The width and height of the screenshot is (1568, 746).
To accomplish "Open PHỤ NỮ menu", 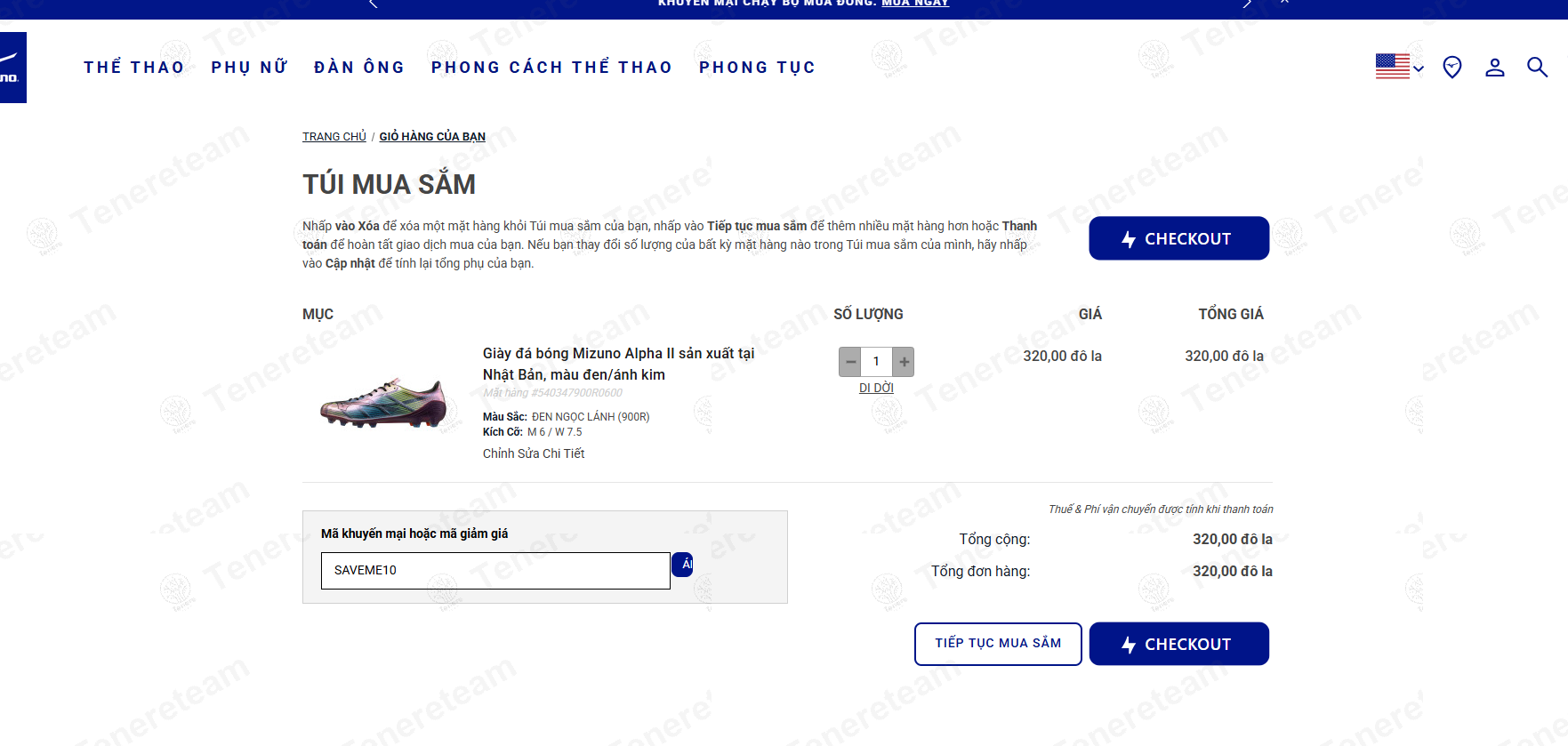I will 250,68.
